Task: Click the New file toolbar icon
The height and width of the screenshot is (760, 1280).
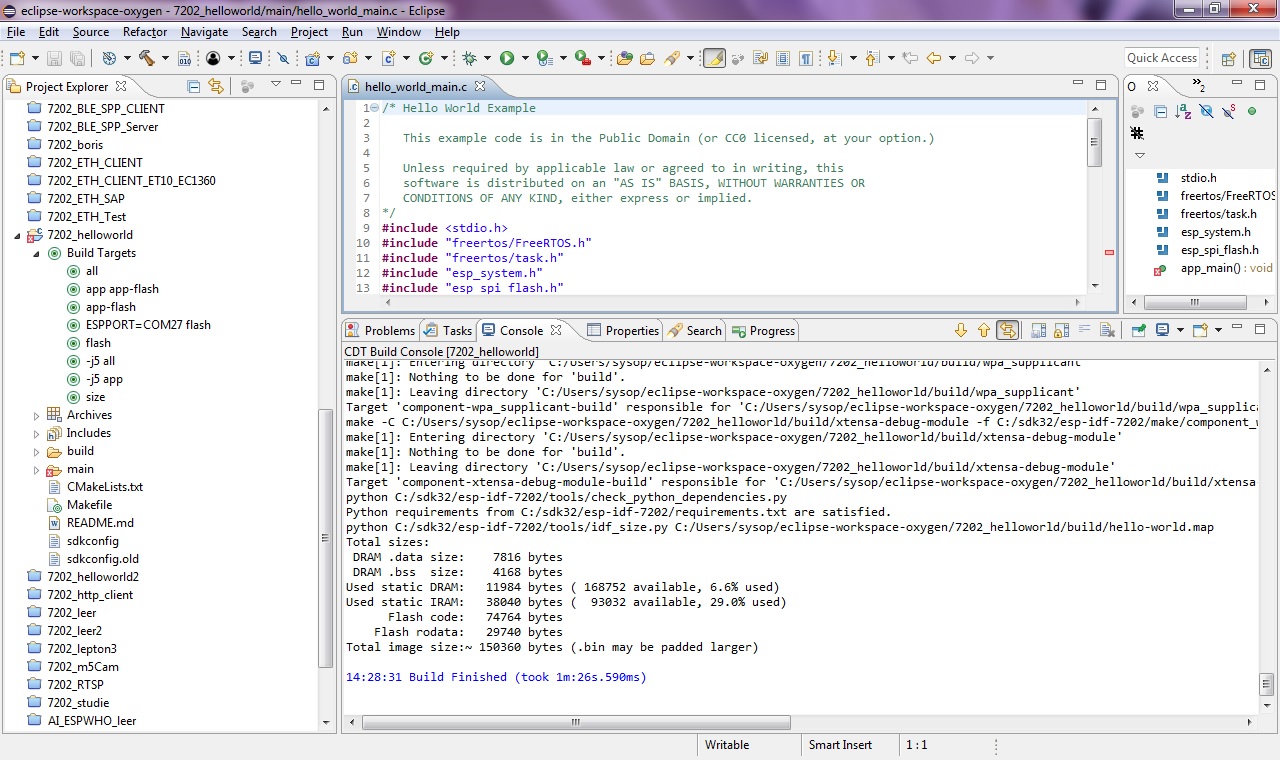Action: coord(17,58)
